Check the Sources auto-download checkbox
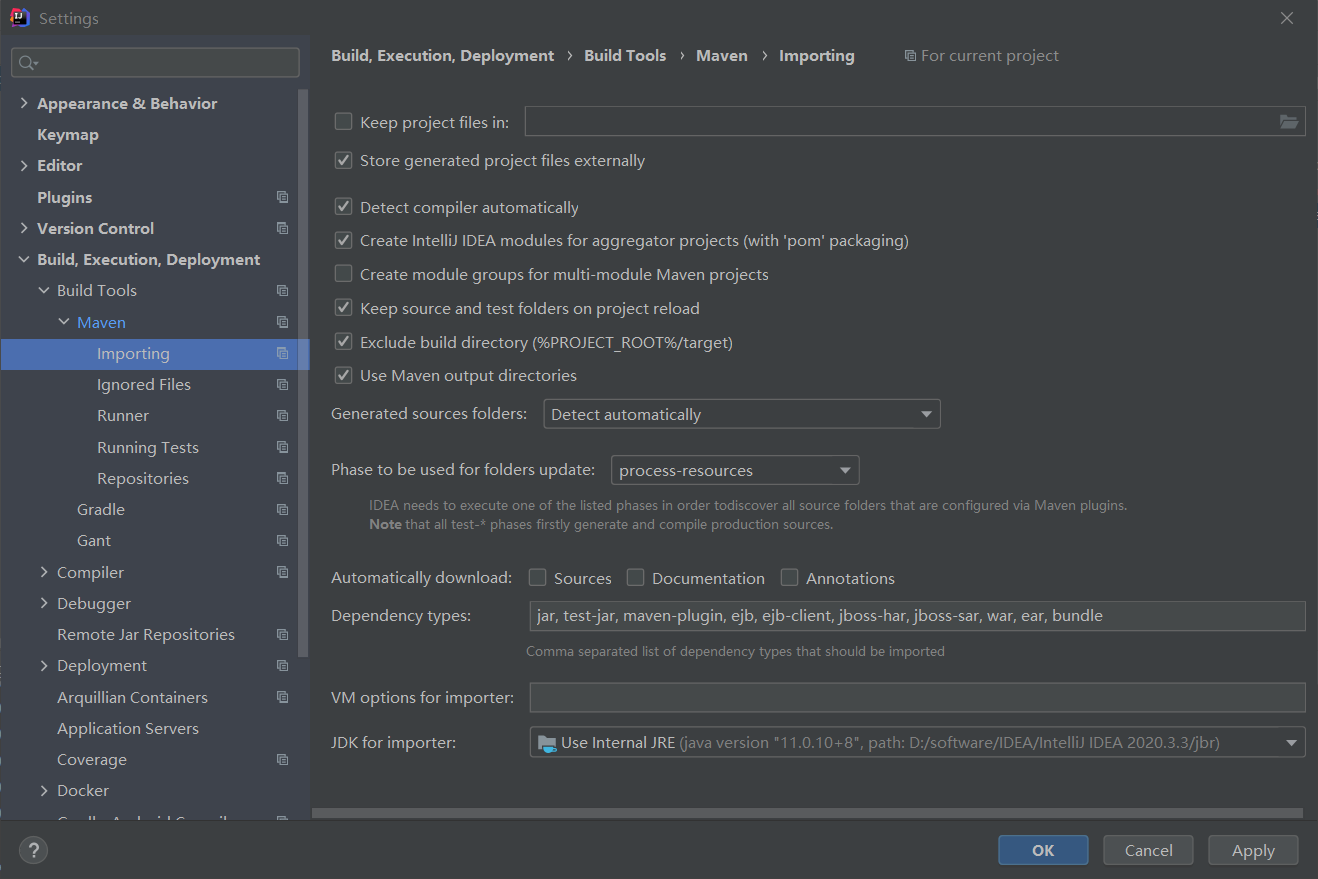Image resolution: width=1318 pixels, height=879 pixels. coord(538,578)
